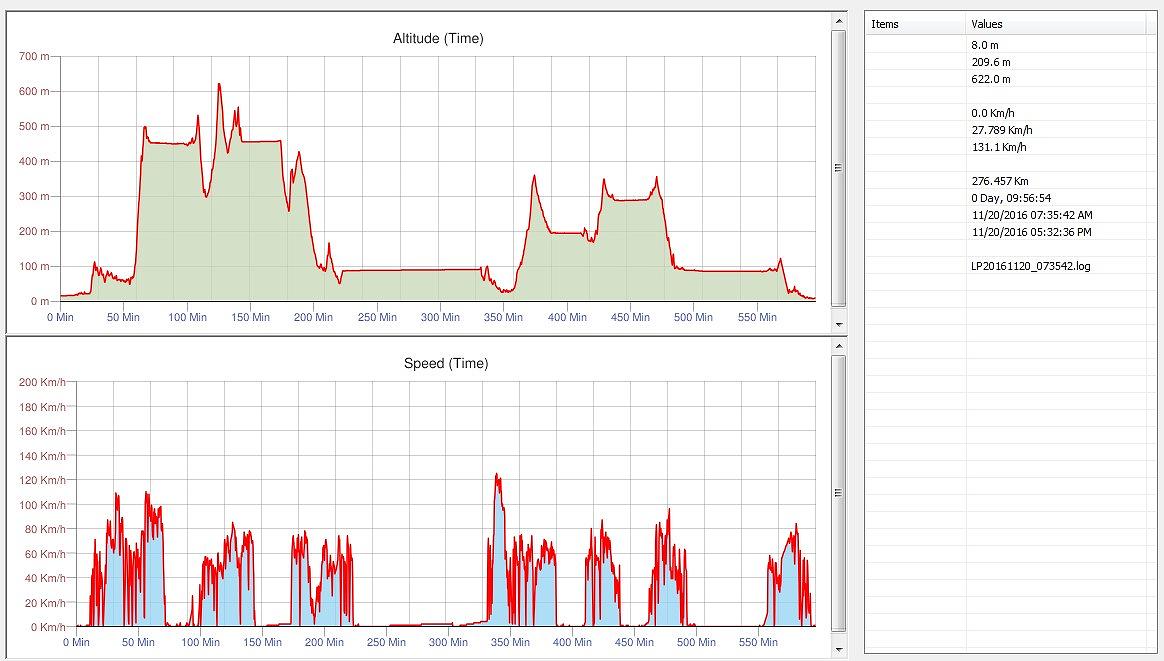Click the 200 m altitude axis label
The height and width of the screenshot is (661, 1164).
34,231
